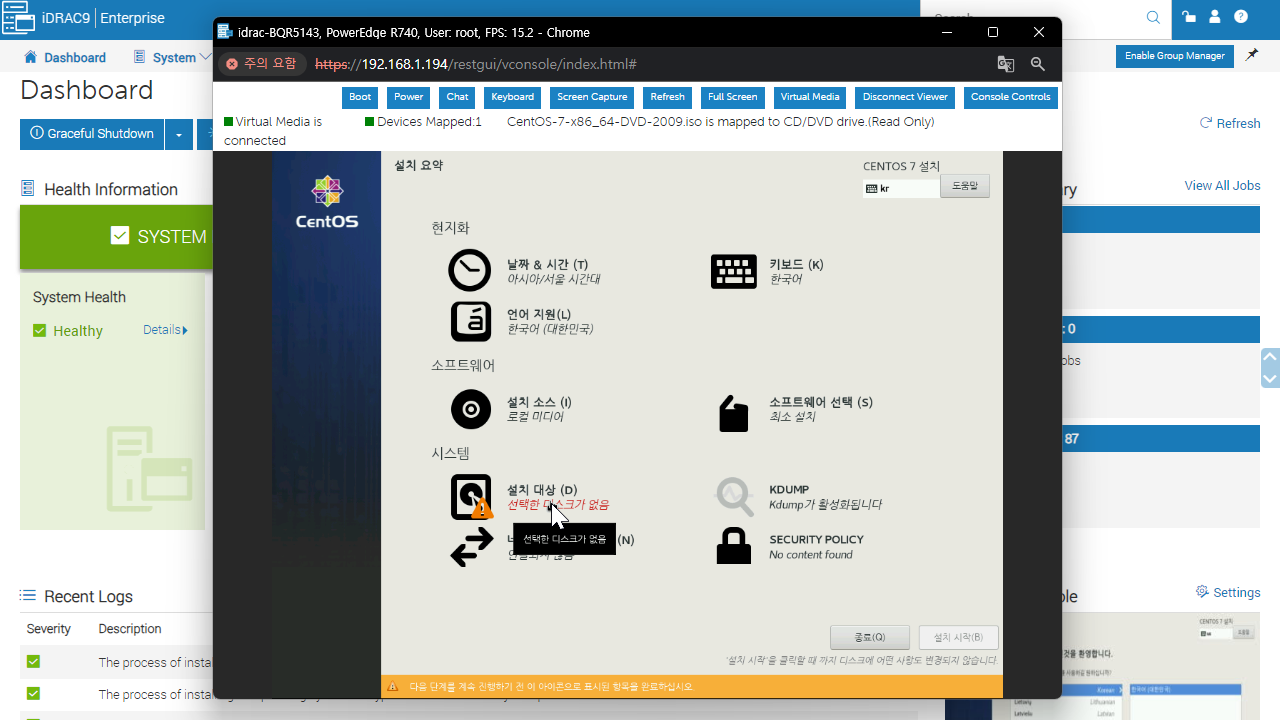Click red text 선택한 디스크가 없음 under 설치 대상
The width and height of the screenshot is (1280, 720).
coord(558,504)
